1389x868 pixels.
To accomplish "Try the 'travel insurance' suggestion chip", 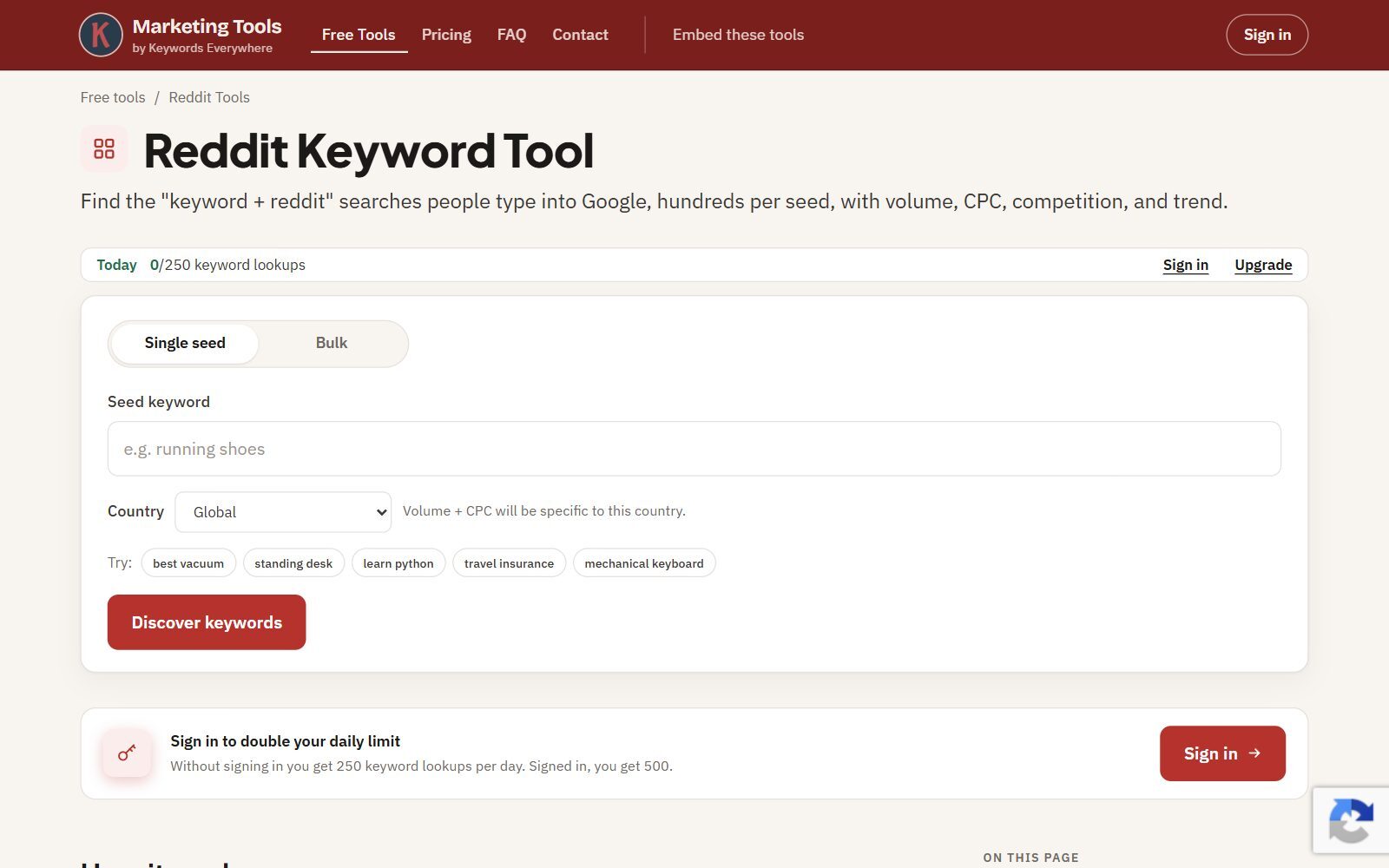I will (509, 563).
